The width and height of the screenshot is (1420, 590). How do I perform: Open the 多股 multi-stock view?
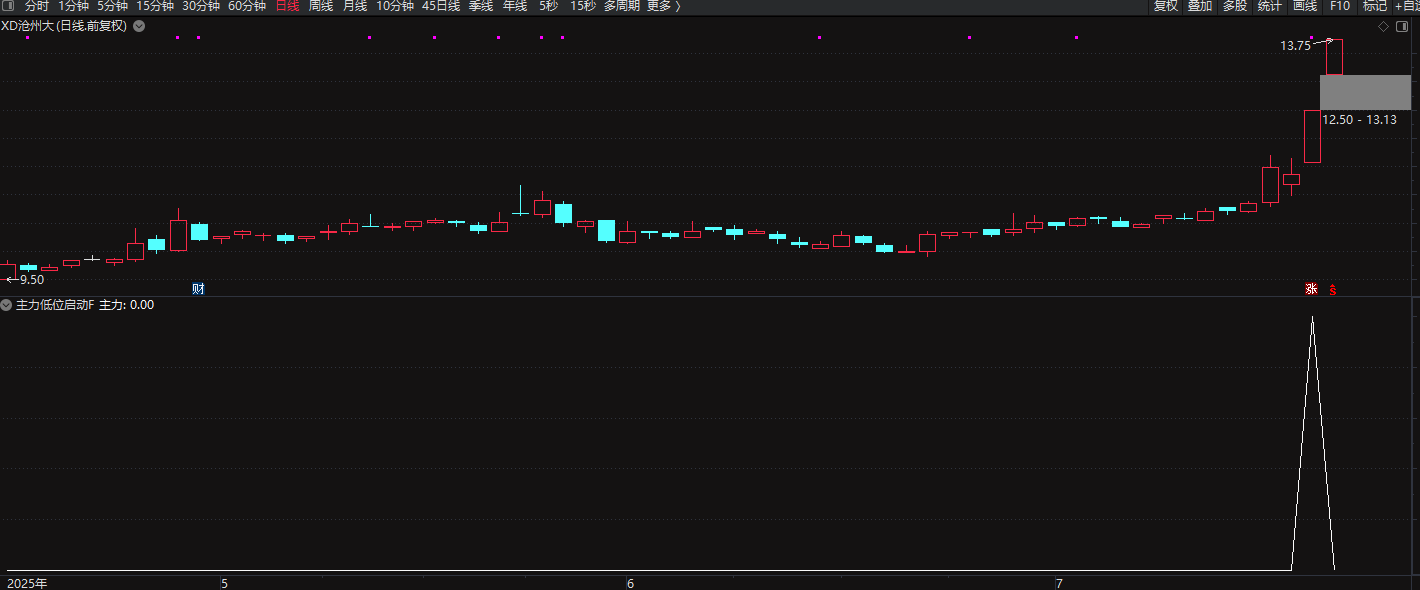pos(1235,6)
